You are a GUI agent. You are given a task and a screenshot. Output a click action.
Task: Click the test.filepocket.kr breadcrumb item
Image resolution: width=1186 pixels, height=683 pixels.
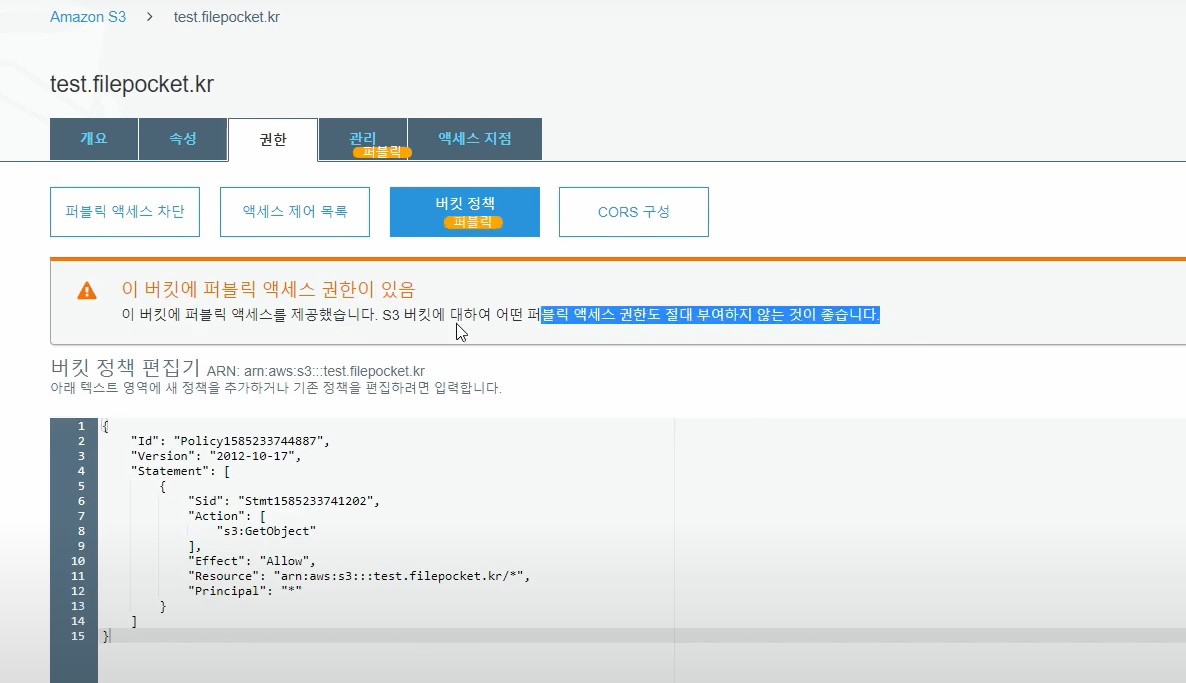[x=226, y=17]
